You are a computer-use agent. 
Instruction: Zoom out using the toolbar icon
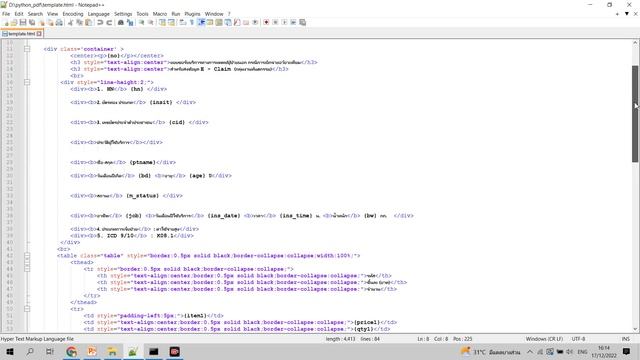point(151,22)
